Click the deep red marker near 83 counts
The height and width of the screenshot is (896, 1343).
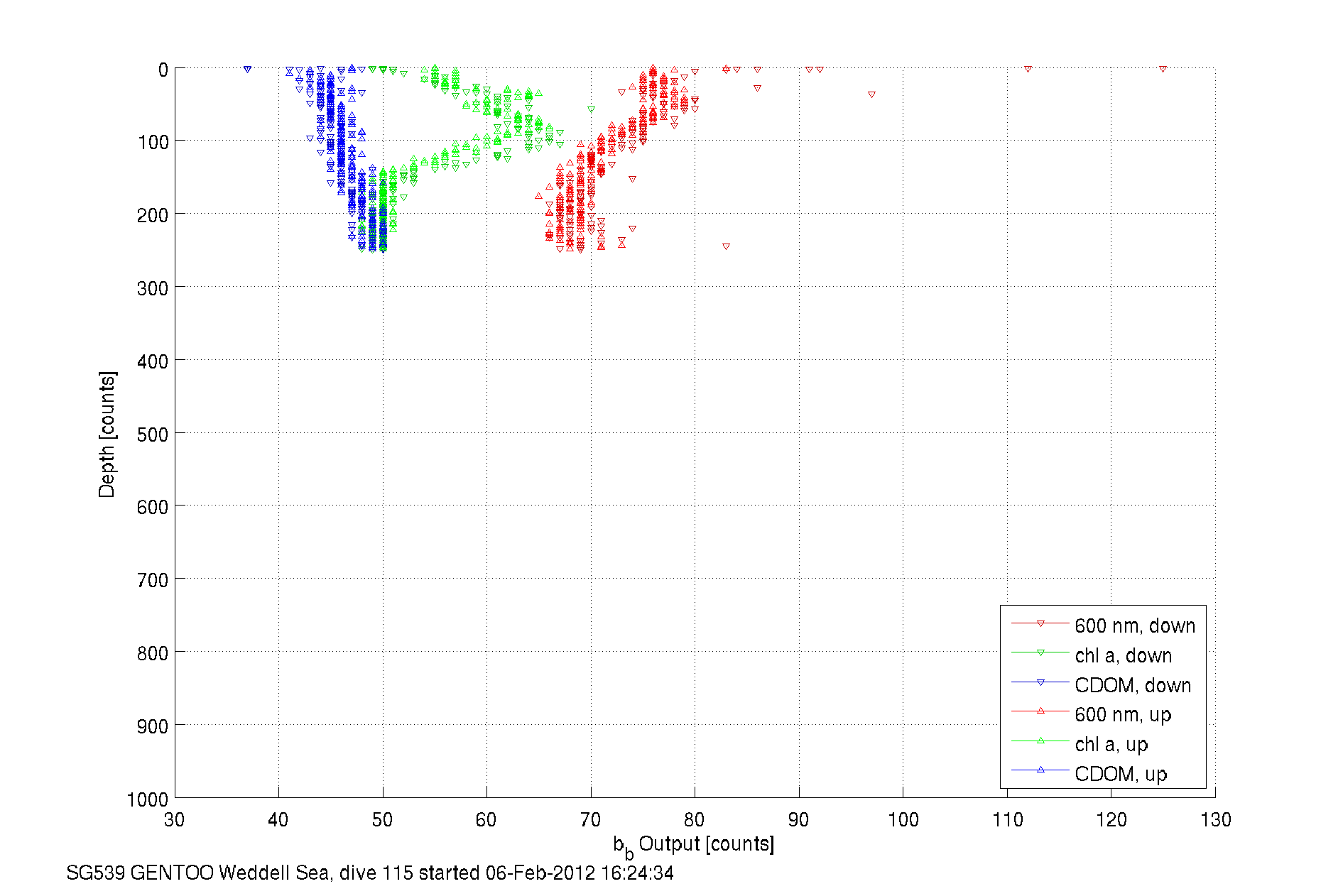tap(726, 246)
